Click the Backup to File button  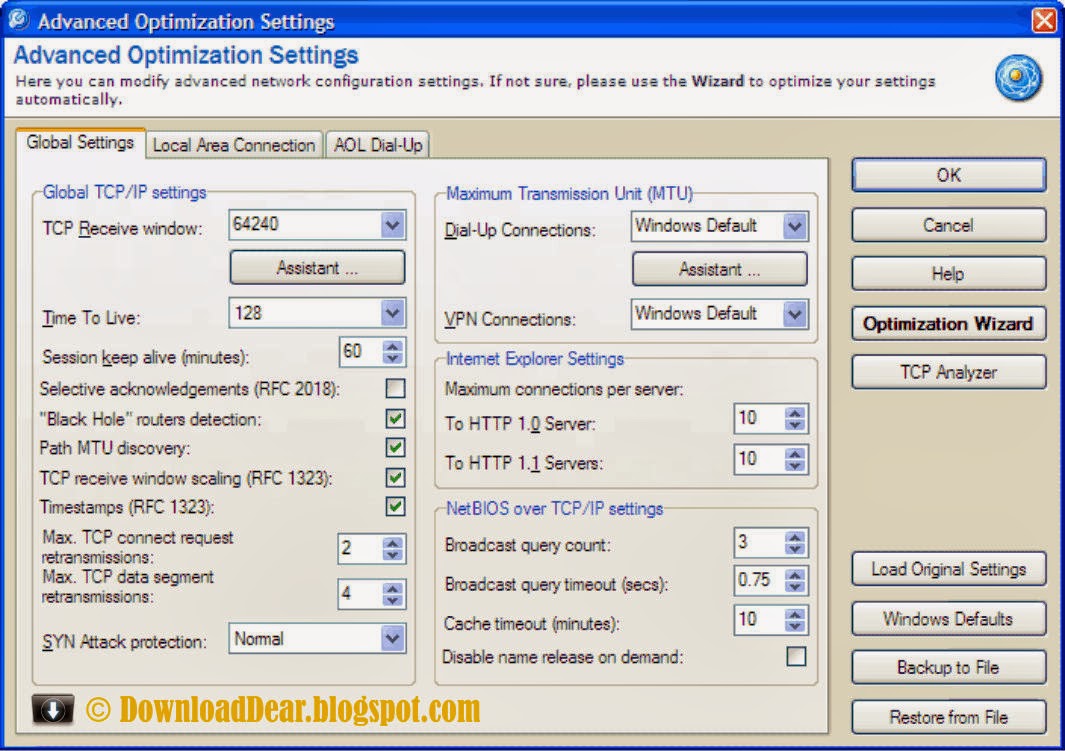pos(947,667)
